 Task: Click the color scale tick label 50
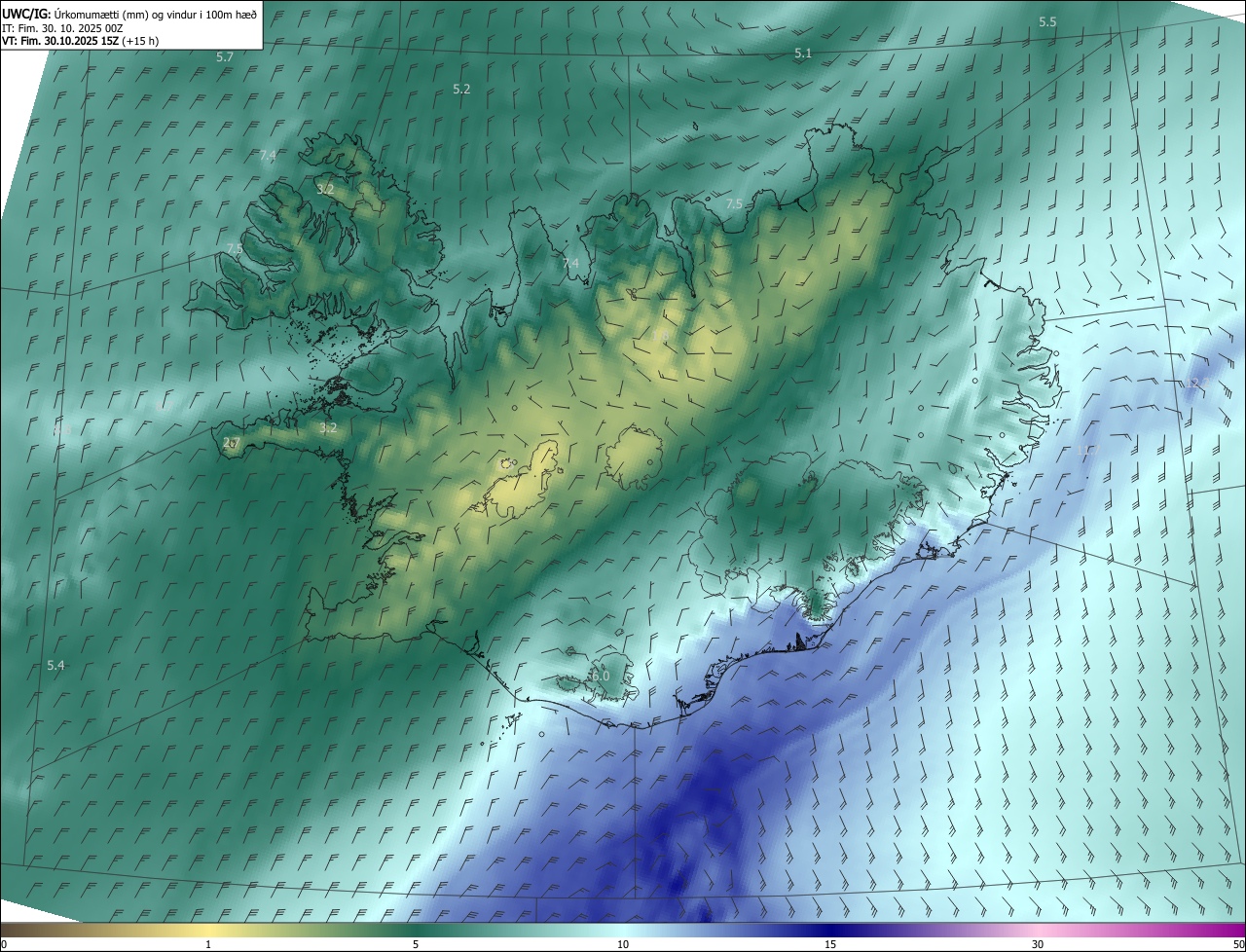point(1238,945)
